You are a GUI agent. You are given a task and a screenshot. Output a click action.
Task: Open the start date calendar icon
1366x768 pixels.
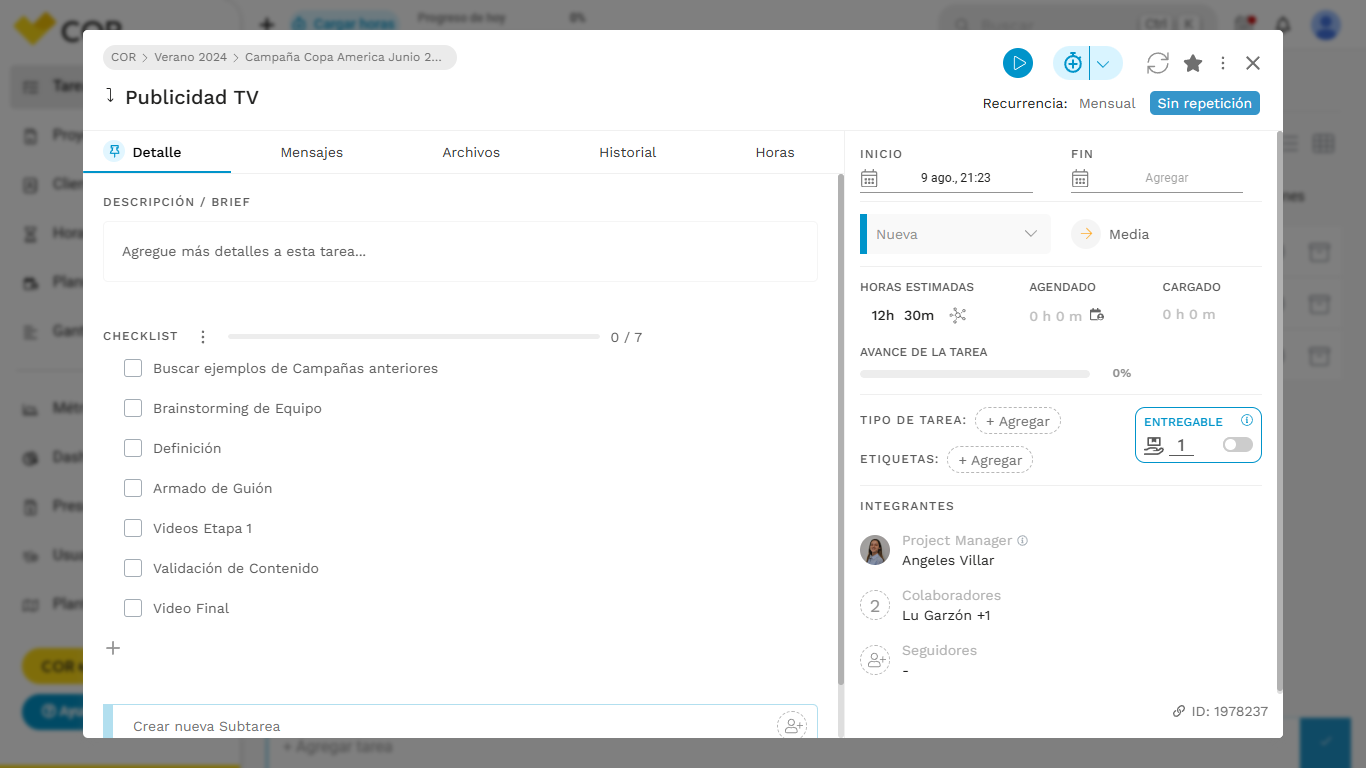click(869, 178)
